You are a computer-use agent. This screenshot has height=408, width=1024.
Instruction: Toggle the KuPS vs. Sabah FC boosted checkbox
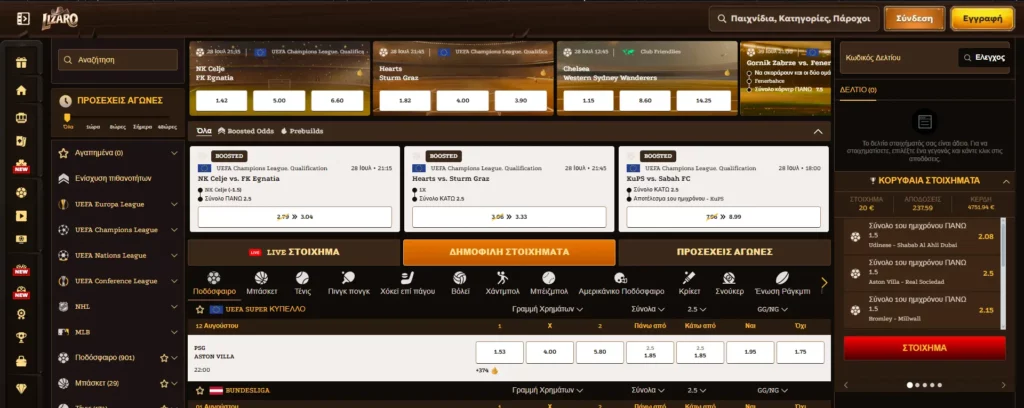click(631, 156)
